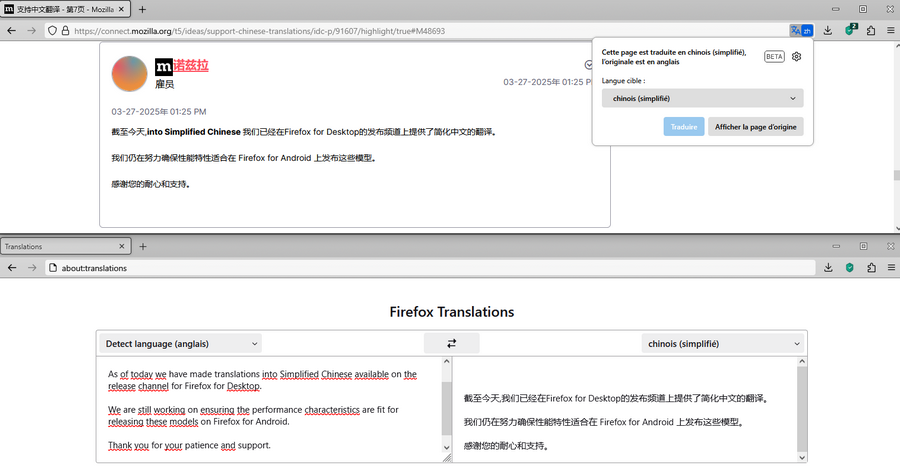The image size is (900, 474).
Task: Open the hamburger menu in top window
Action: [x=890, y=30]
